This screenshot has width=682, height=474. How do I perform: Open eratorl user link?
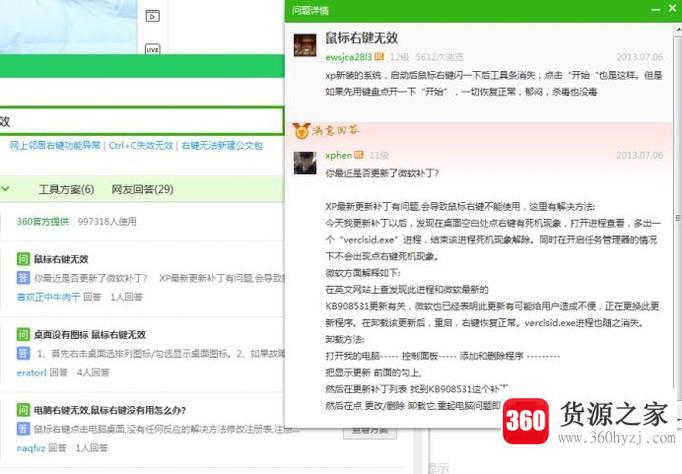point(31,373)
